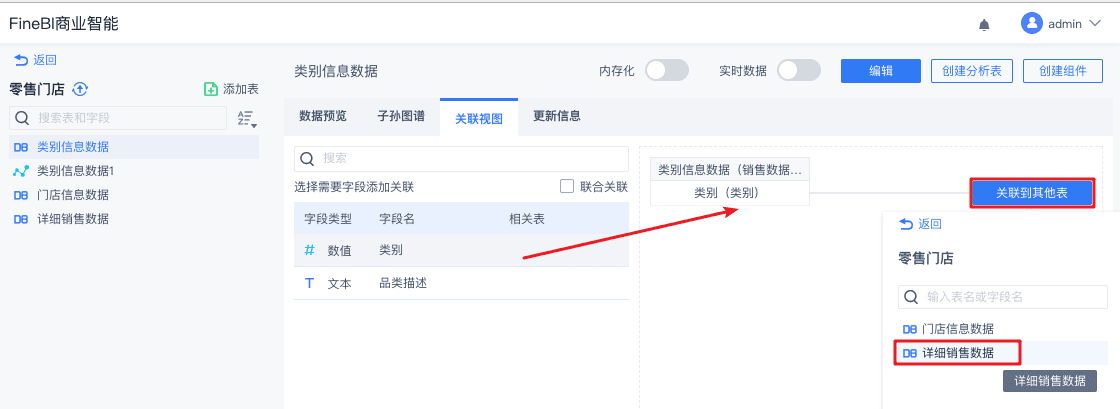Toggle the 内存化 switch
This screenshot has width=1120, height=409.
point(666,70)
